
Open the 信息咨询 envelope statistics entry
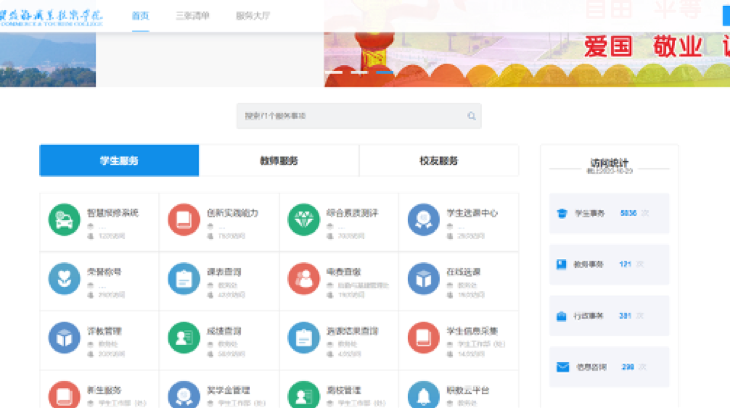[608, 367]
